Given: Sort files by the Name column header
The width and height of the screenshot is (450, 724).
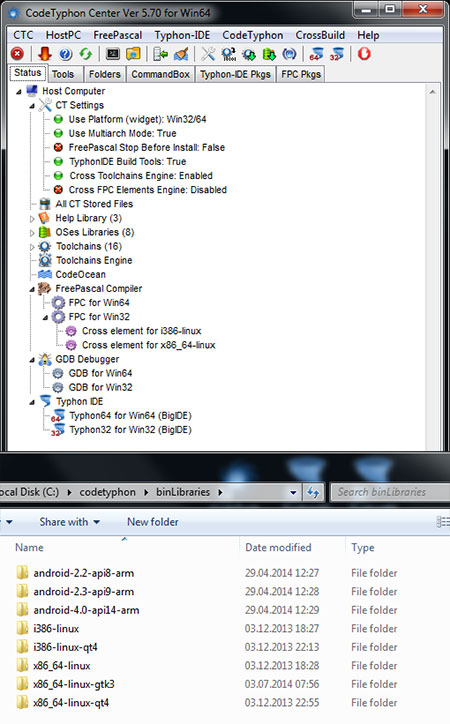Looking at the screenshot, I should tap(29, 547).
